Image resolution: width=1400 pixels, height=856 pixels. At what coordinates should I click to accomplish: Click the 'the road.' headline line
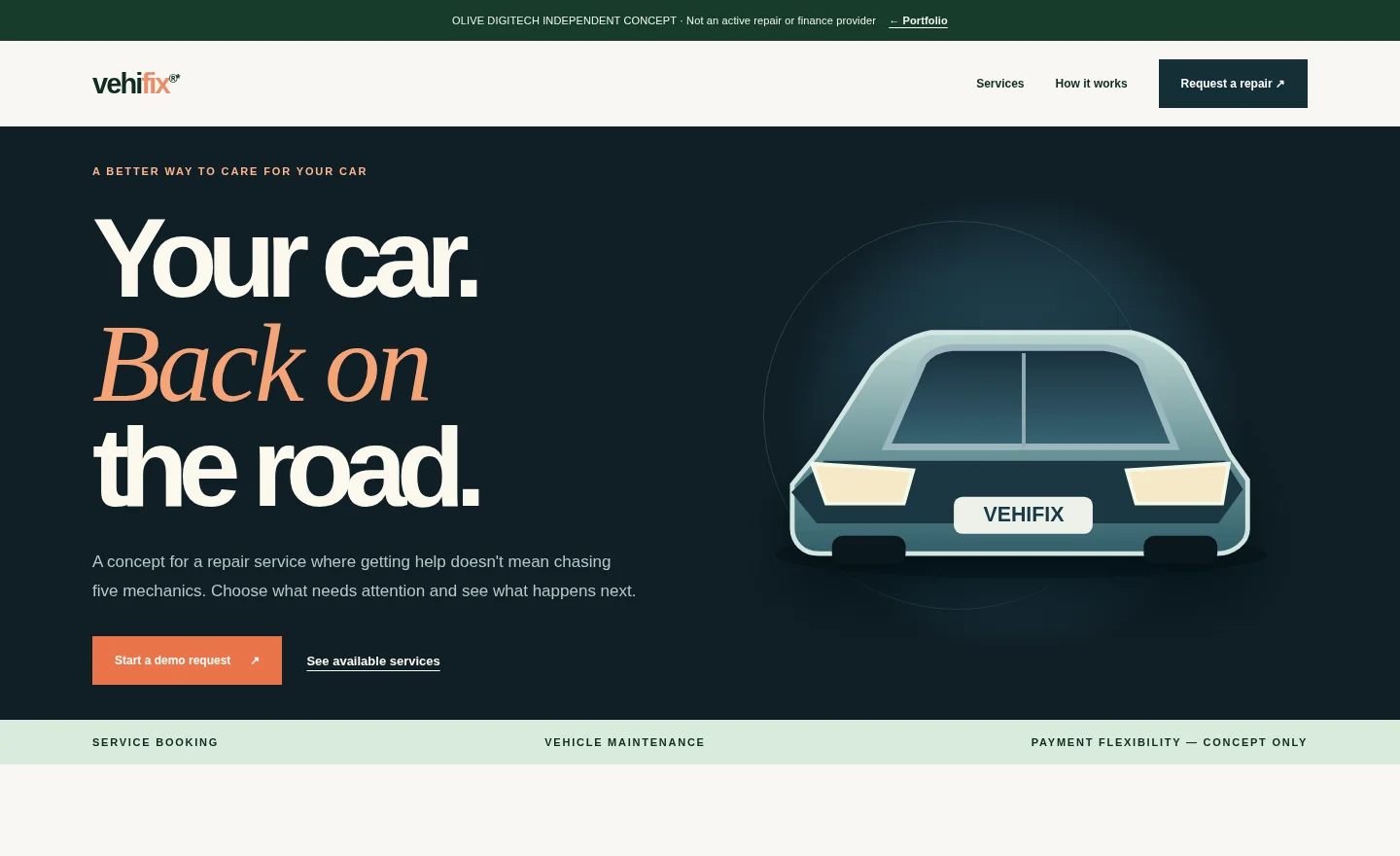pos(287,468)
